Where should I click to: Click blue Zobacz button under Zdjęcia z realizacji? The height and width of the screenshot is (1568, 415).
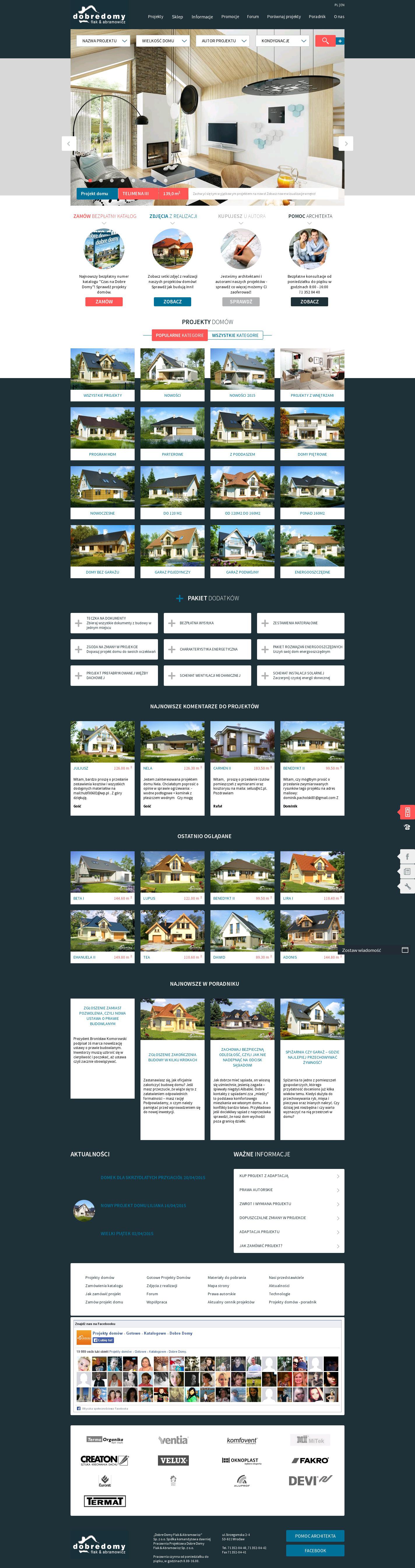(172, 301)
